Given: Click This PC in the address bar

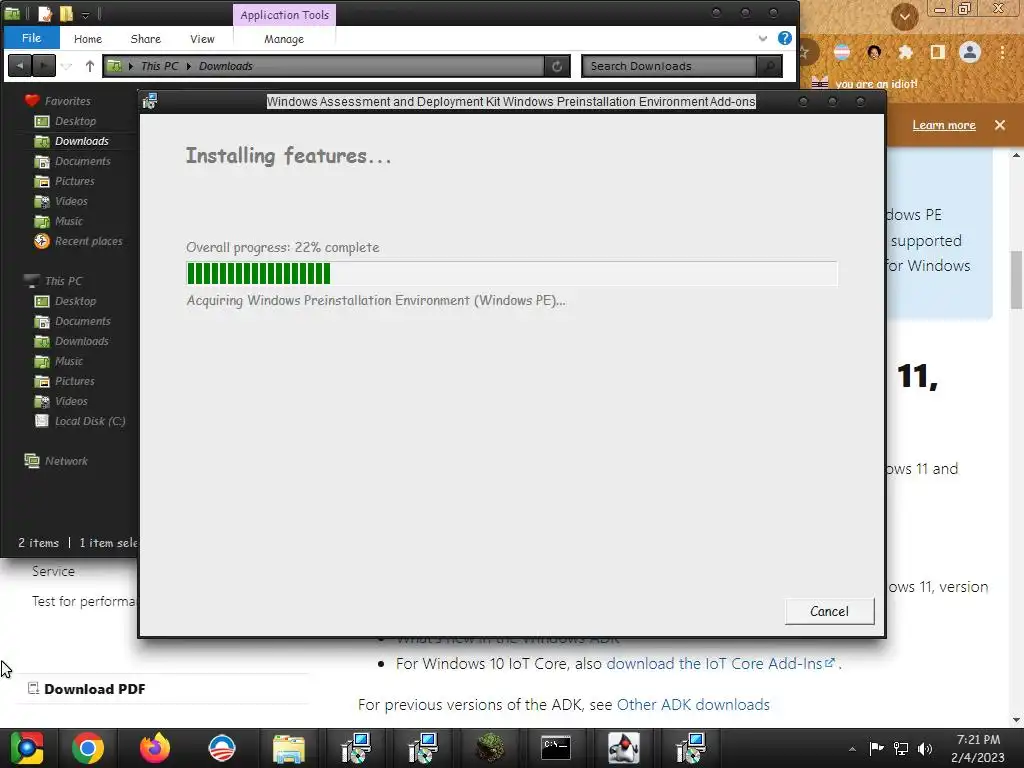Looking at the screenshot, I should tap(159, 66).
